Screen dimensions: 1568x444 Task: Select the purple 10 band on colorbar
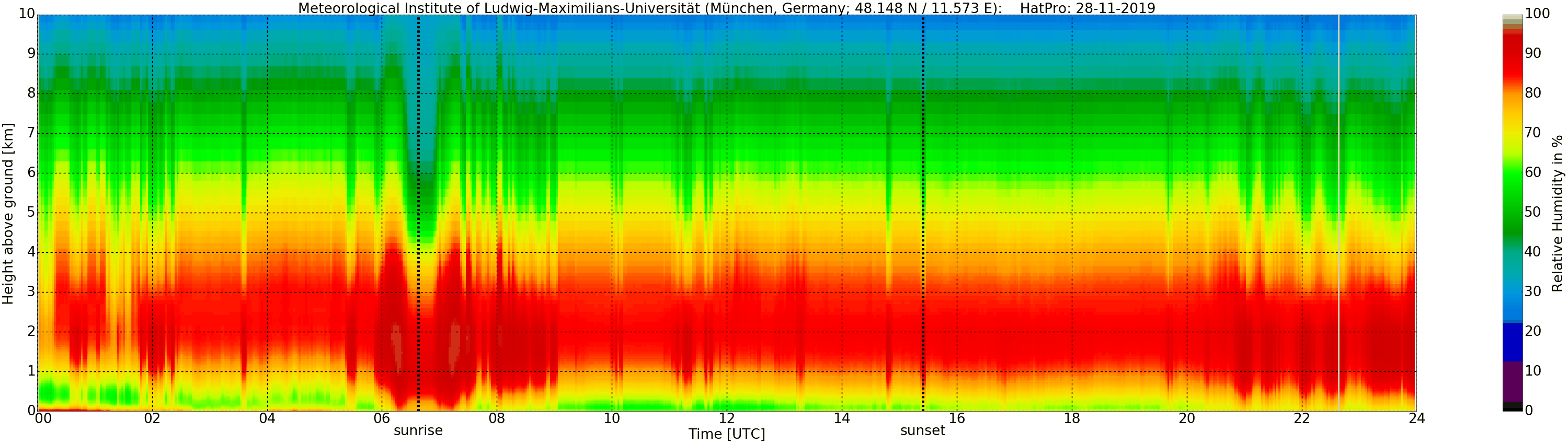point(1512,381)
